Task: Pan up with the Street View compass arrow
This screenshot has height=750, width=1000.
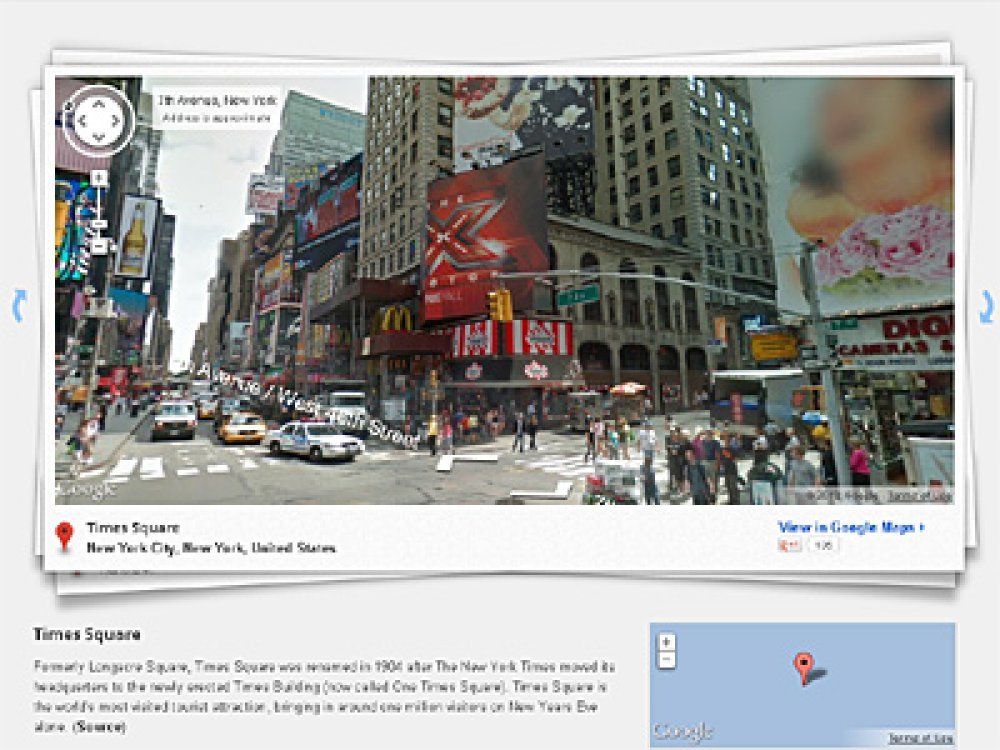Action: point(98,103)
